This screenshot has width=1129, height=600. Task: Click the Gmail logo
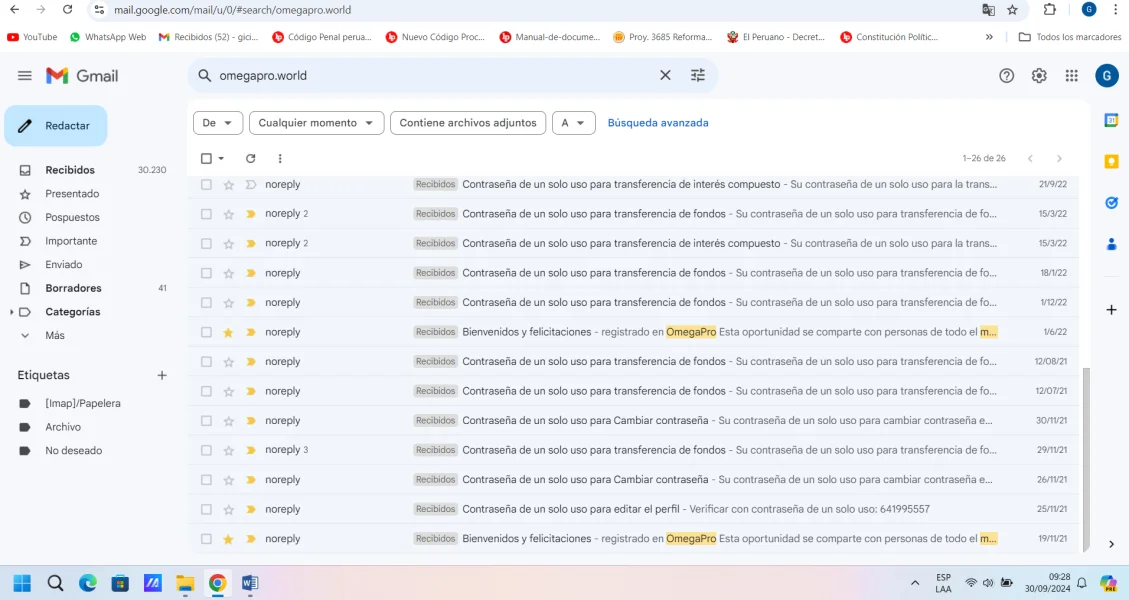[82, 76]
